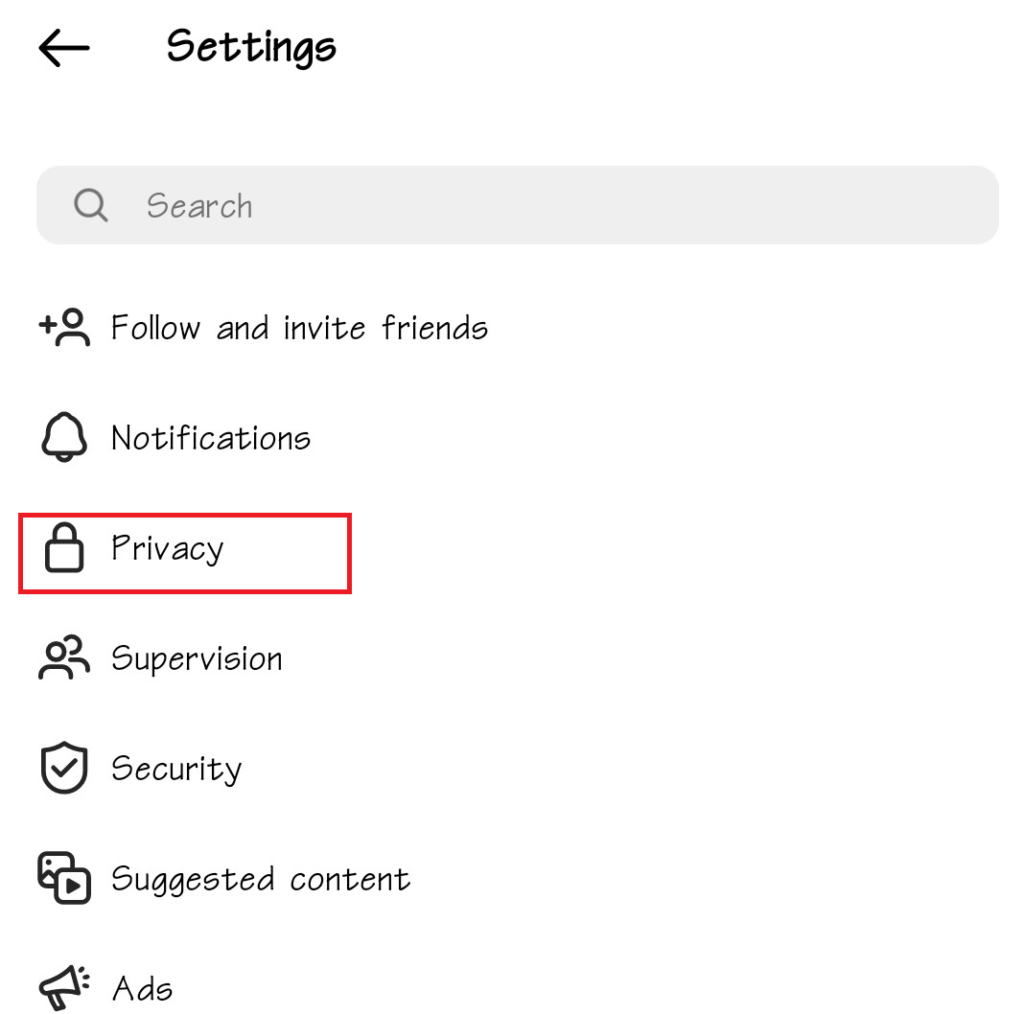Tap the back arrow icon

pyautogui.click(x=64, y=48)
